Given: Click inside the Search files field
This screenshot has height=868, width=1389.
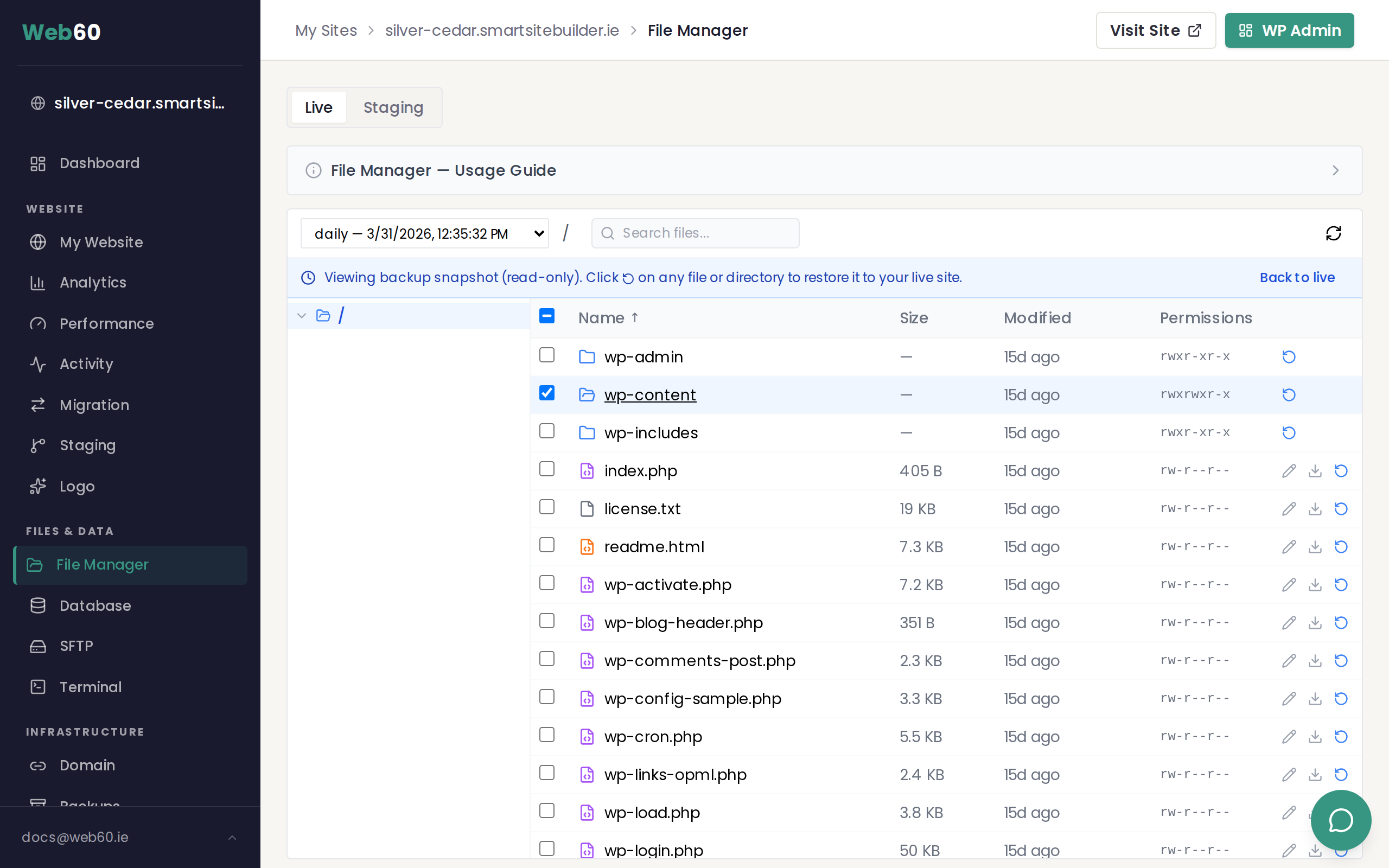Looking at the screenshot, I should [694, 233].
